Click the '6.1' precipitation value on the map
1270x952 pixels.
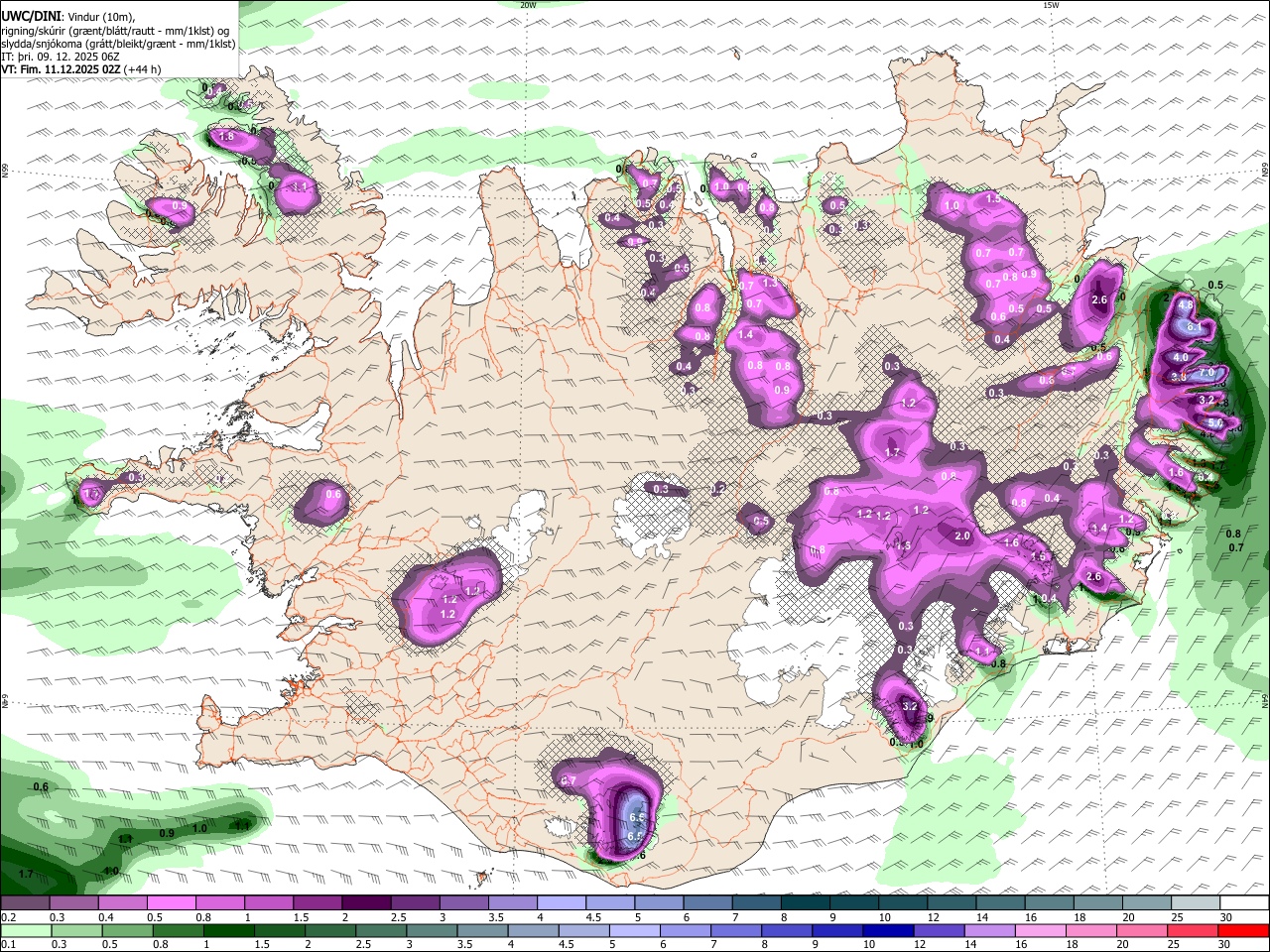point(1194,326)
